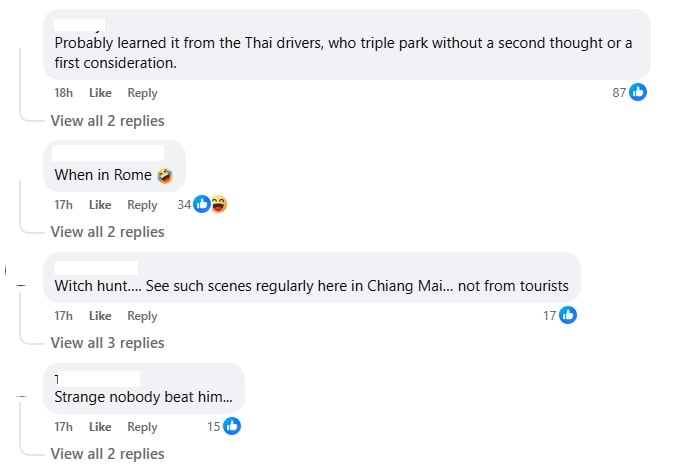The height and width of the screenshot is (469, 676).
Task: Like the Thai drivers triple park comment
Action: click(100, 93)
